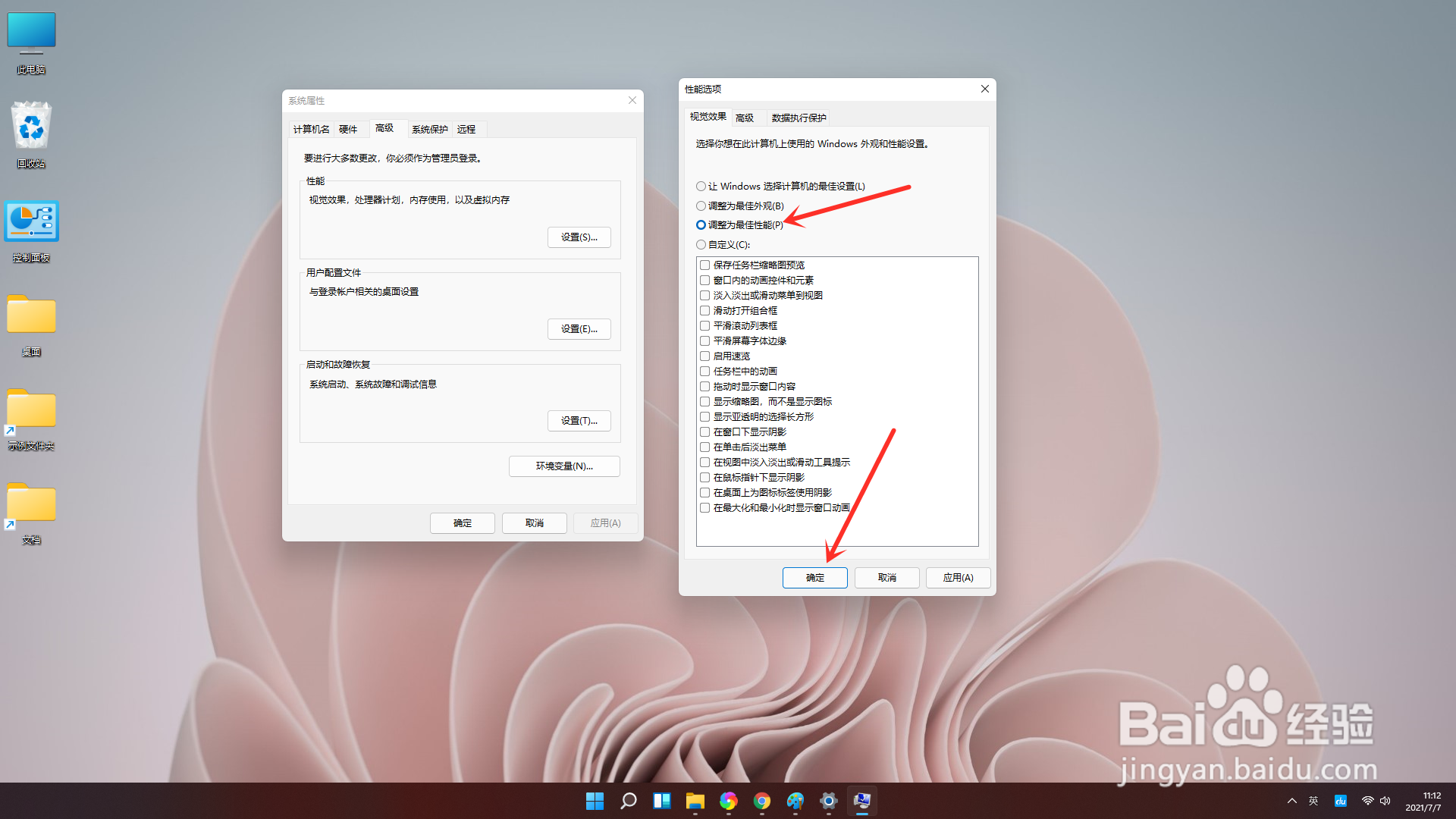Screen dimensions: 1456x819
Task: Open the 控制面板 desktop icon
Action: (x=31, y=231)
